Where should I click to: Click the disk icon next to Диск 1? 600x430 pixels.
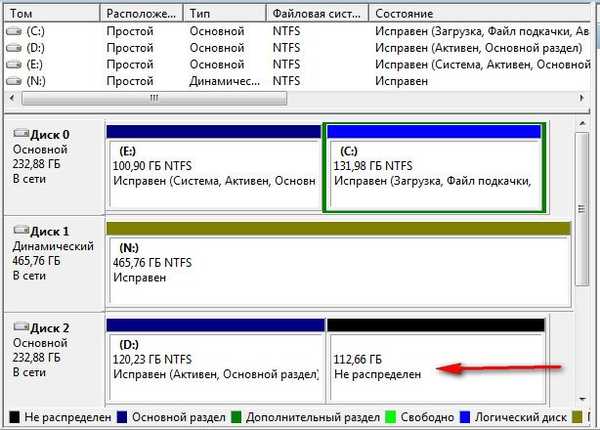(x=21, y=230)
